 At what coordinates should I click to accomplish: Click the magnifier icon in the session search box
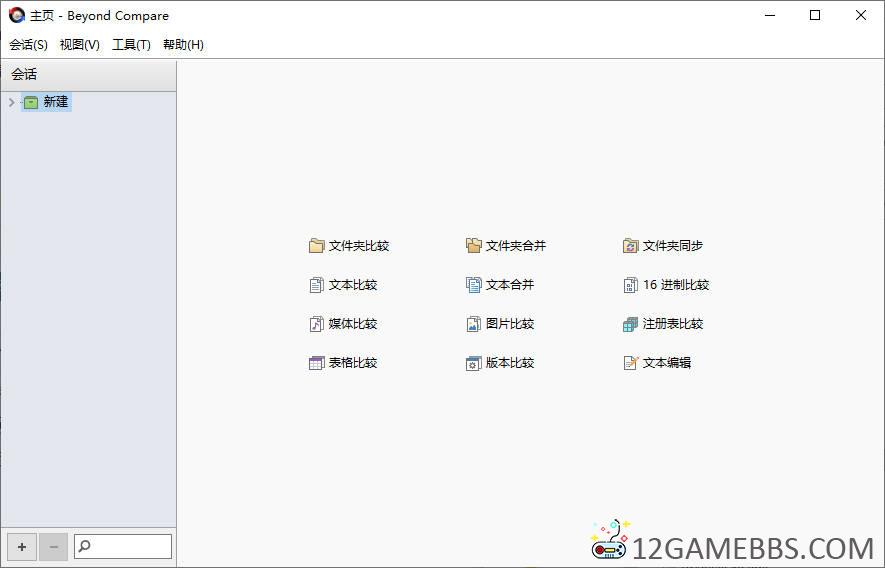coord(84,546)
